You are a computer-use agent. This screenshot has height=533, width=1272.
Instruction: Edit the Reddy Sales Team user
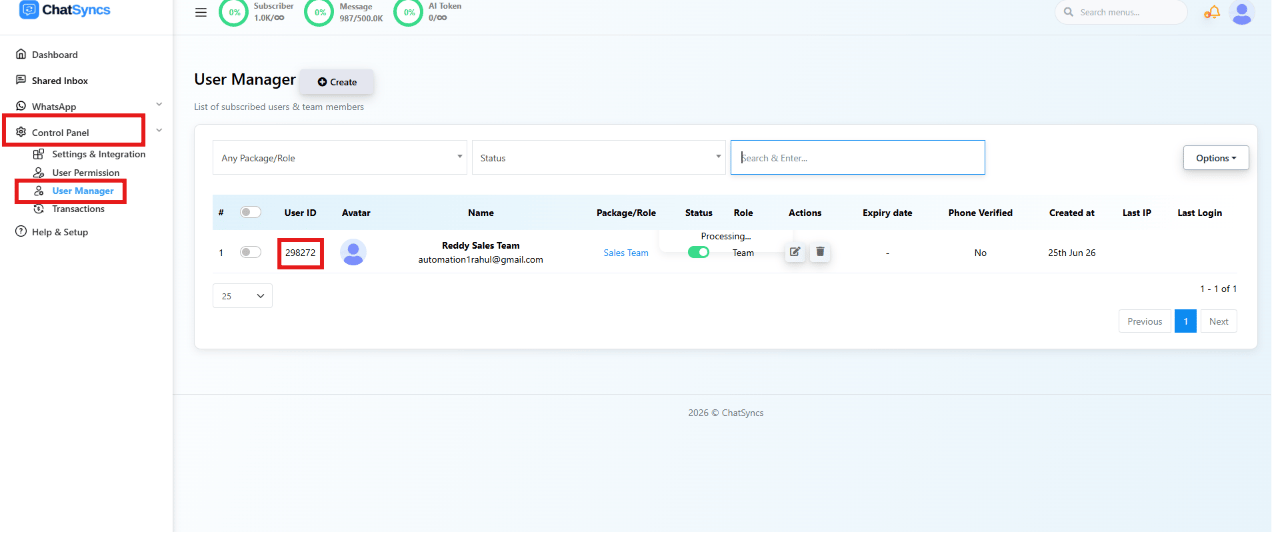pos(795,252)
